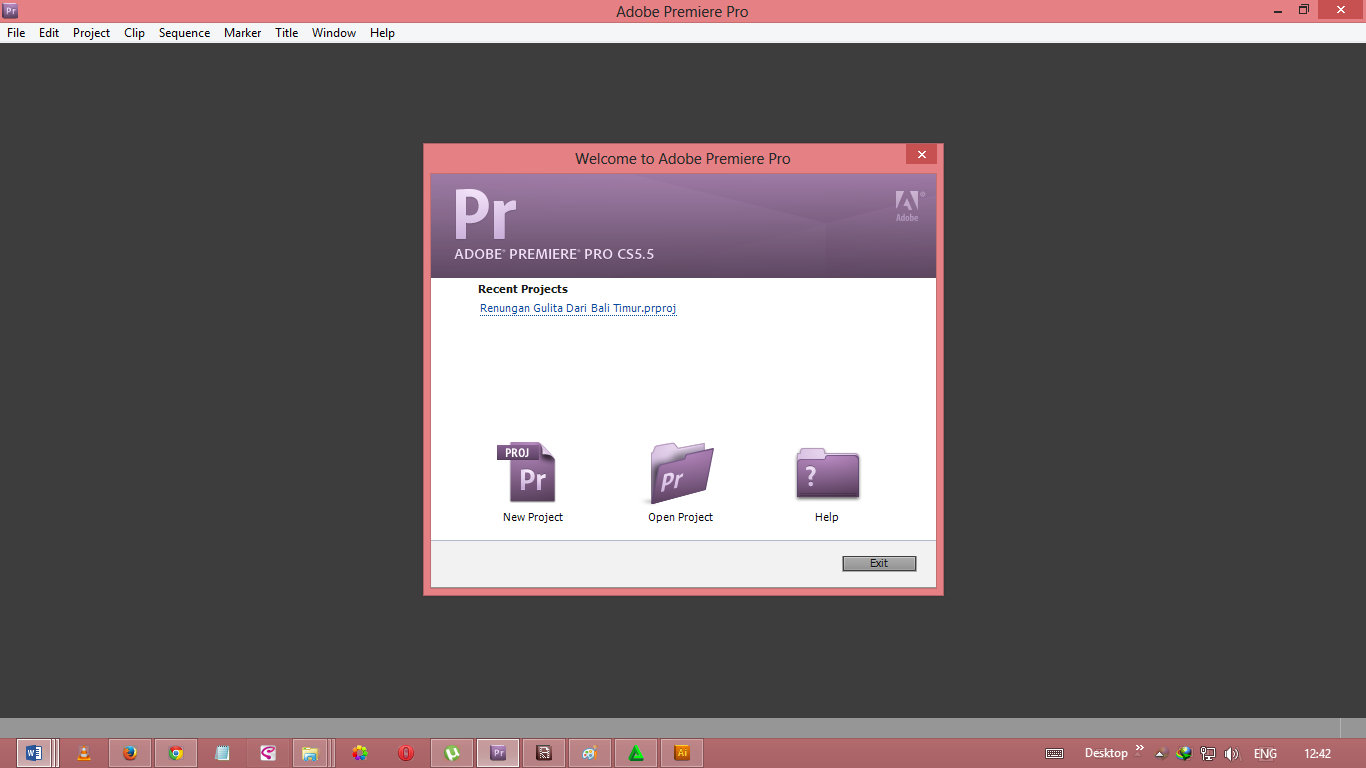
Task: Open the touch keyboard icon in the tray
Action: coord(1054,753)
